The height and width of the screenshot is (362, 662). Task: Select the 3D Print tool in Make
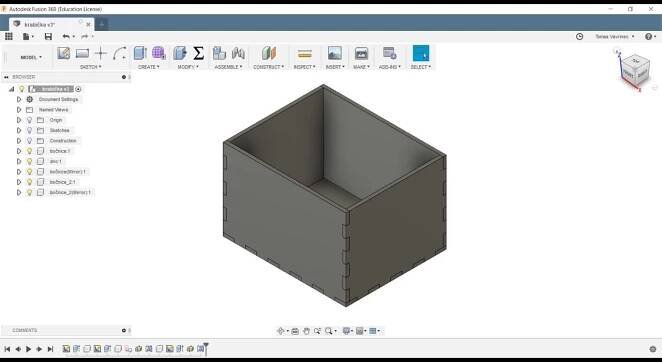tap(361, 53)
